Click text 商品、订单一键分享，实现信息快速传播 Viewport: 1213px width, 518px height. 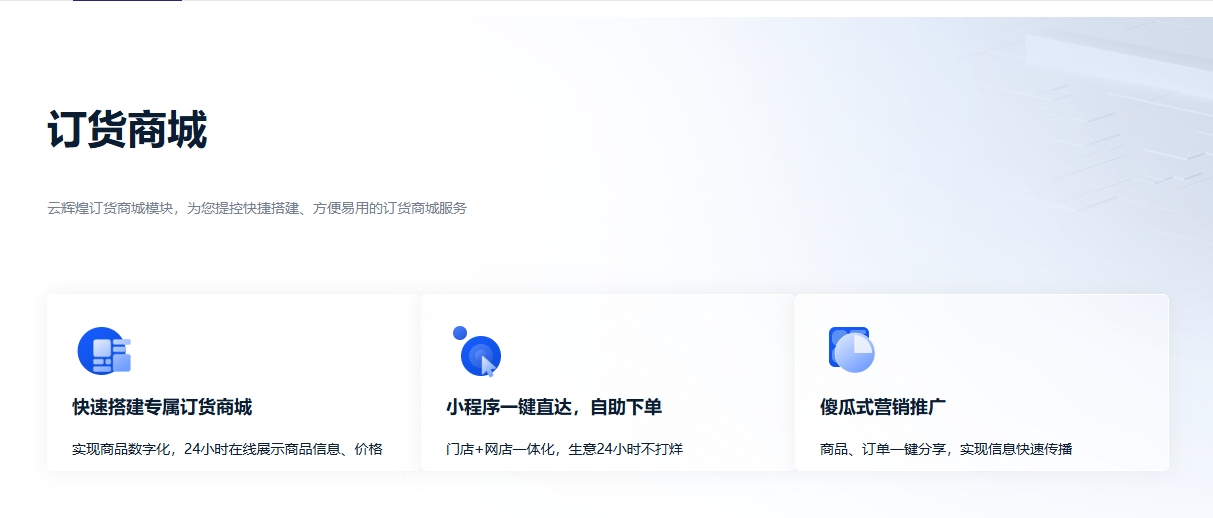tap(946, 449)
